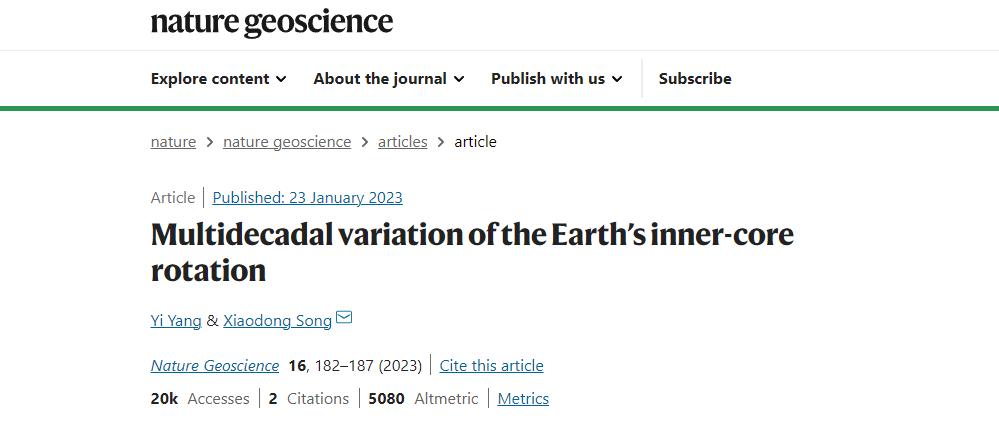Open author Xiaodong Song's details

point(277,321)
